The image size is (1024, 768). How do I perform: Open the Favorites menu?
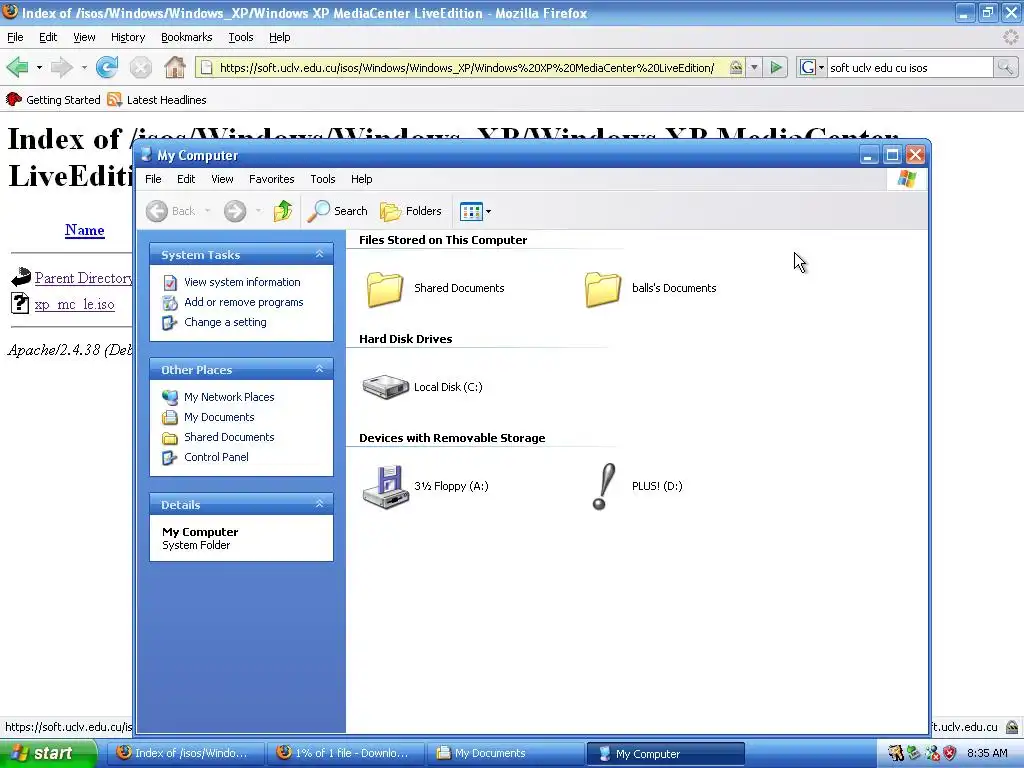272,179
